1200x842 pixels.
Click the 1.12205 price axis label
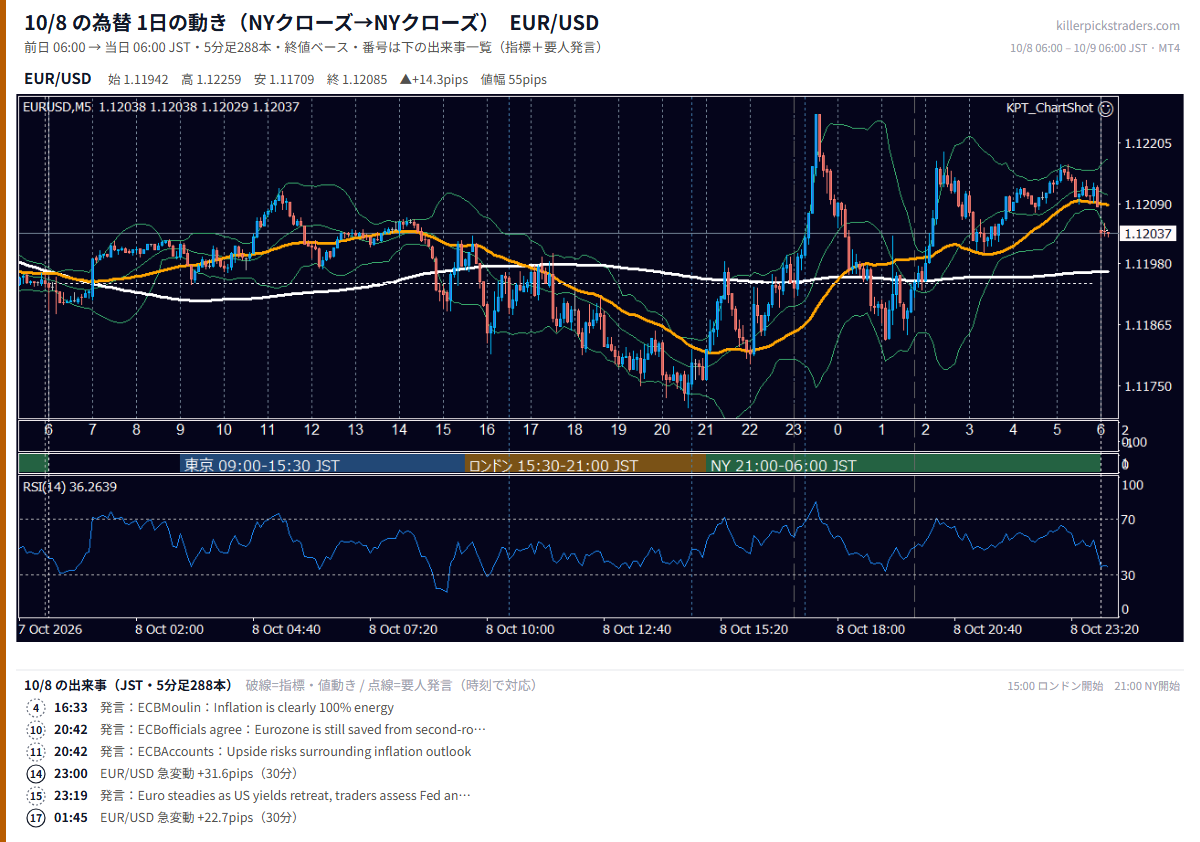pyautogui.click(x=1147, y=144)
